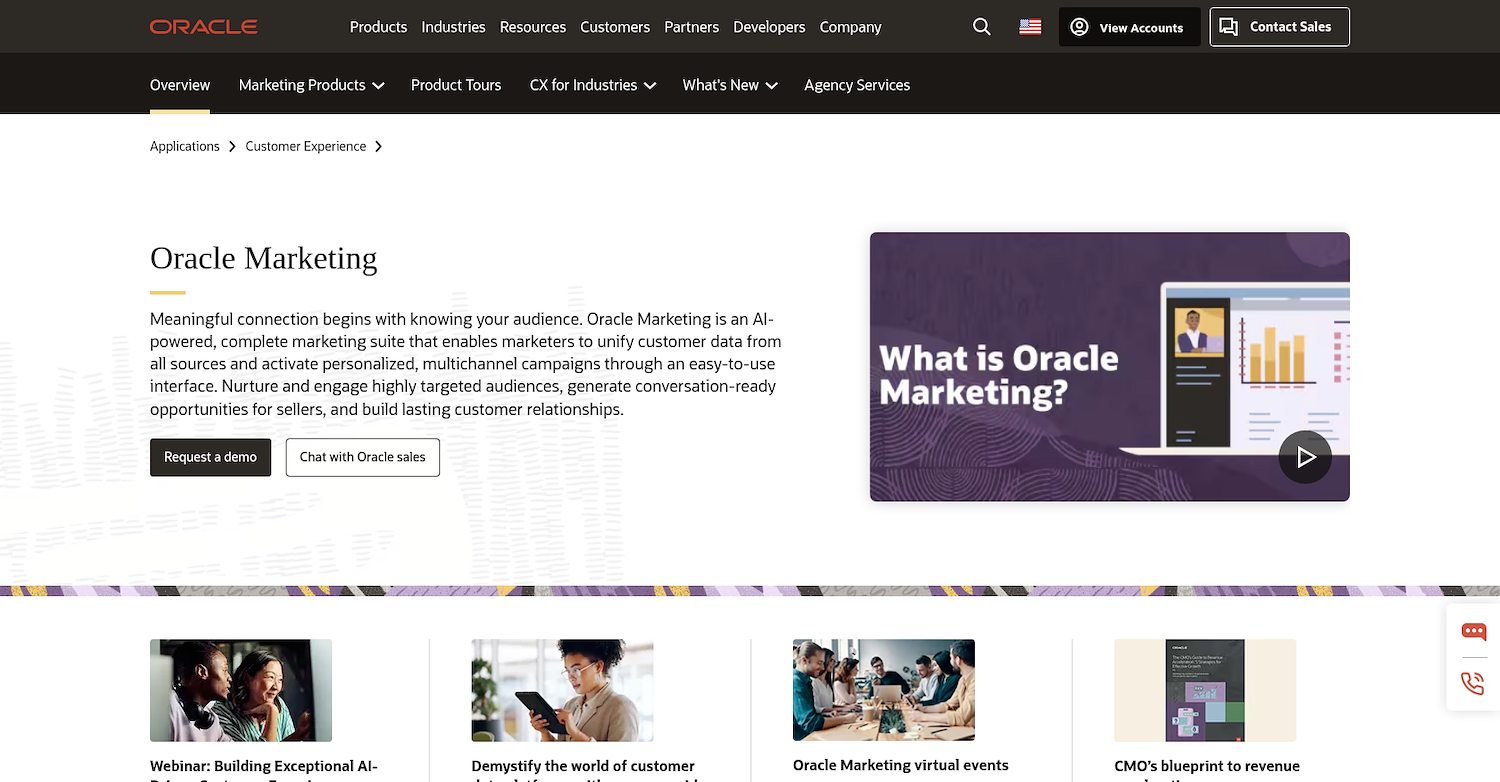The width and height of the screenshot is (1500, 782).
Task: Expand What's New dropdown
Action: [x=730, y=85]
